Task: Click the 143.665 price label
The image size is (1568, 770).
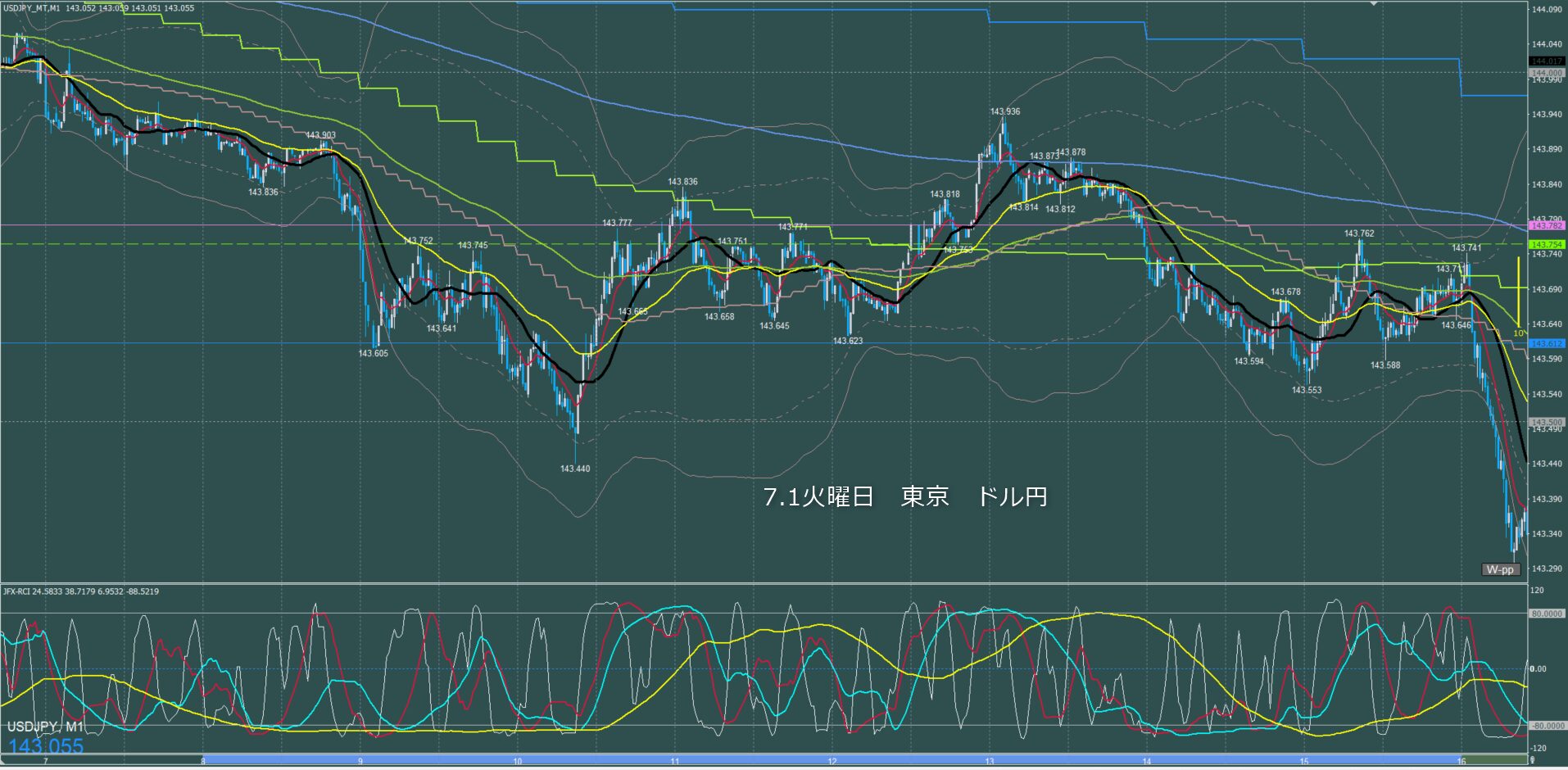Action: pos(632,311)
